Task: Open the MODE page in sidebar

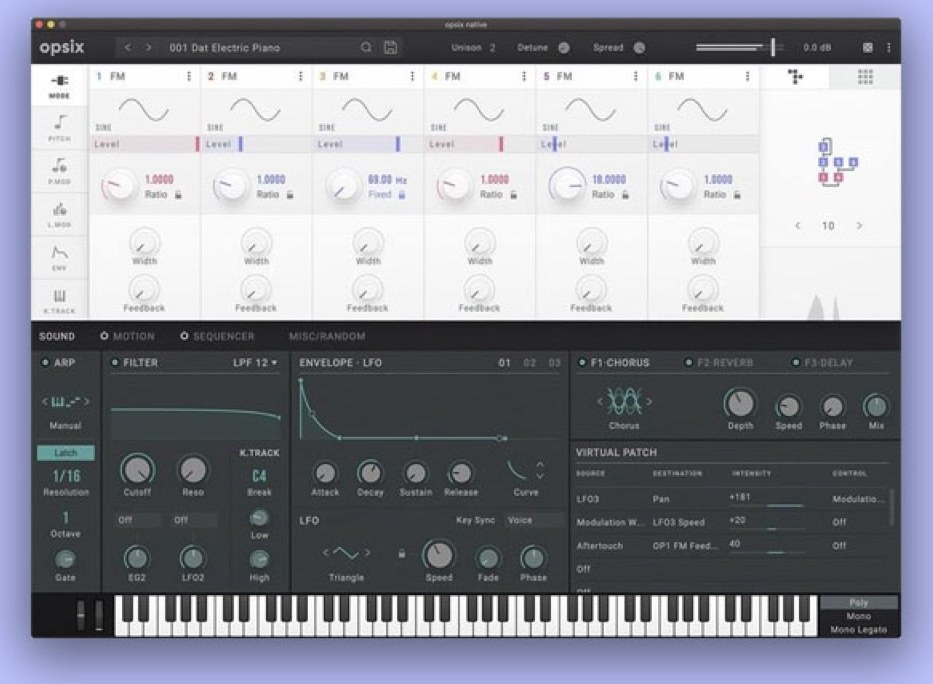Action: (59, 86)
